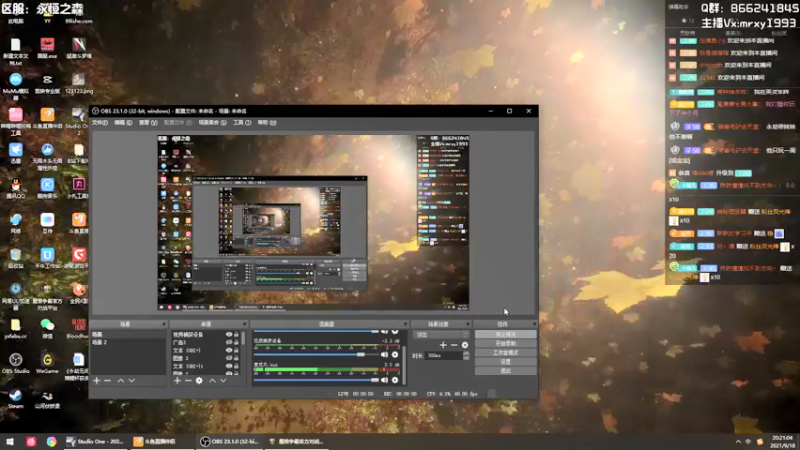Toggle visibility of 视频捕获设备 source

(229, 335)
